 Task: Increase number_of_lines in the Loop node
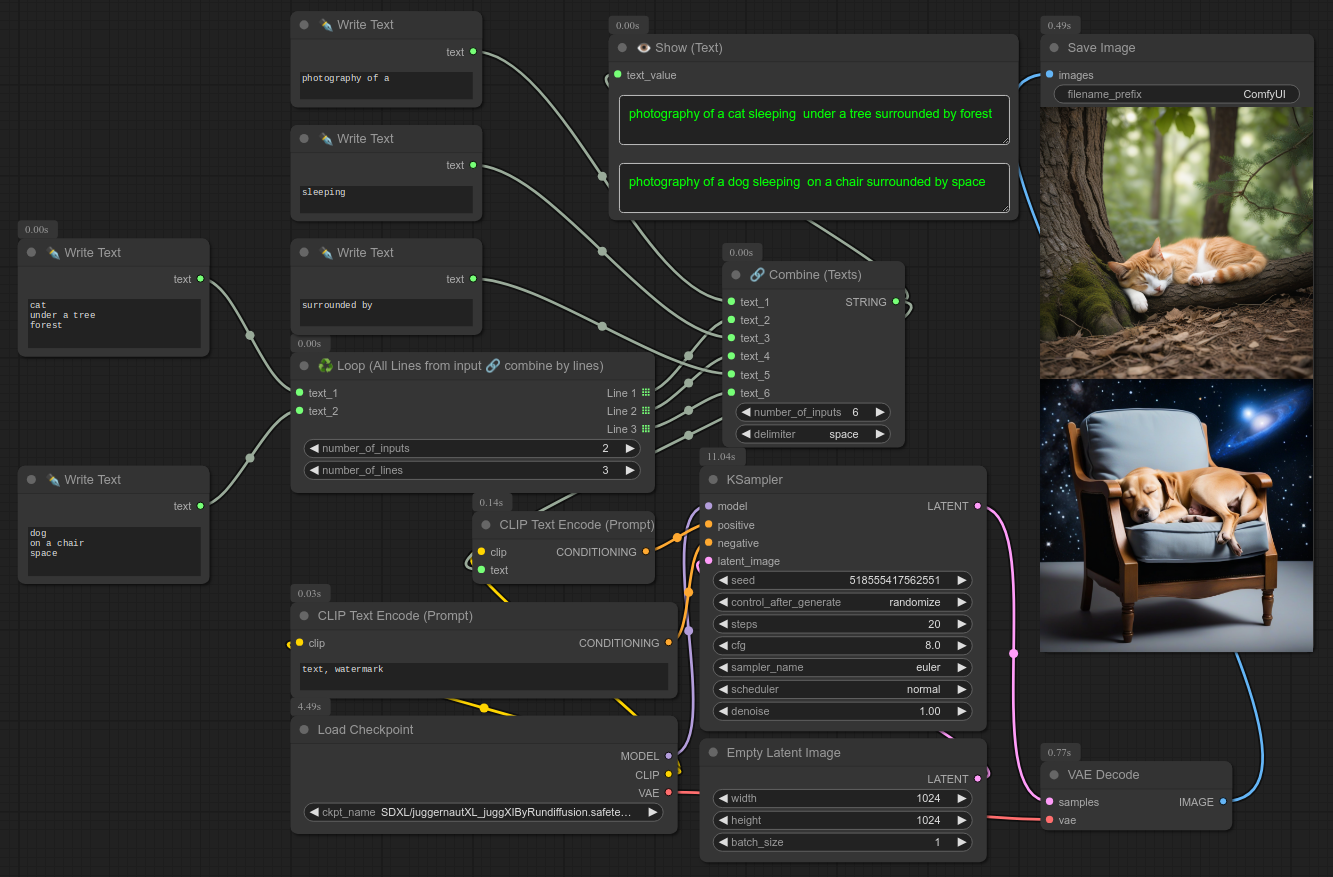(630, 470)
